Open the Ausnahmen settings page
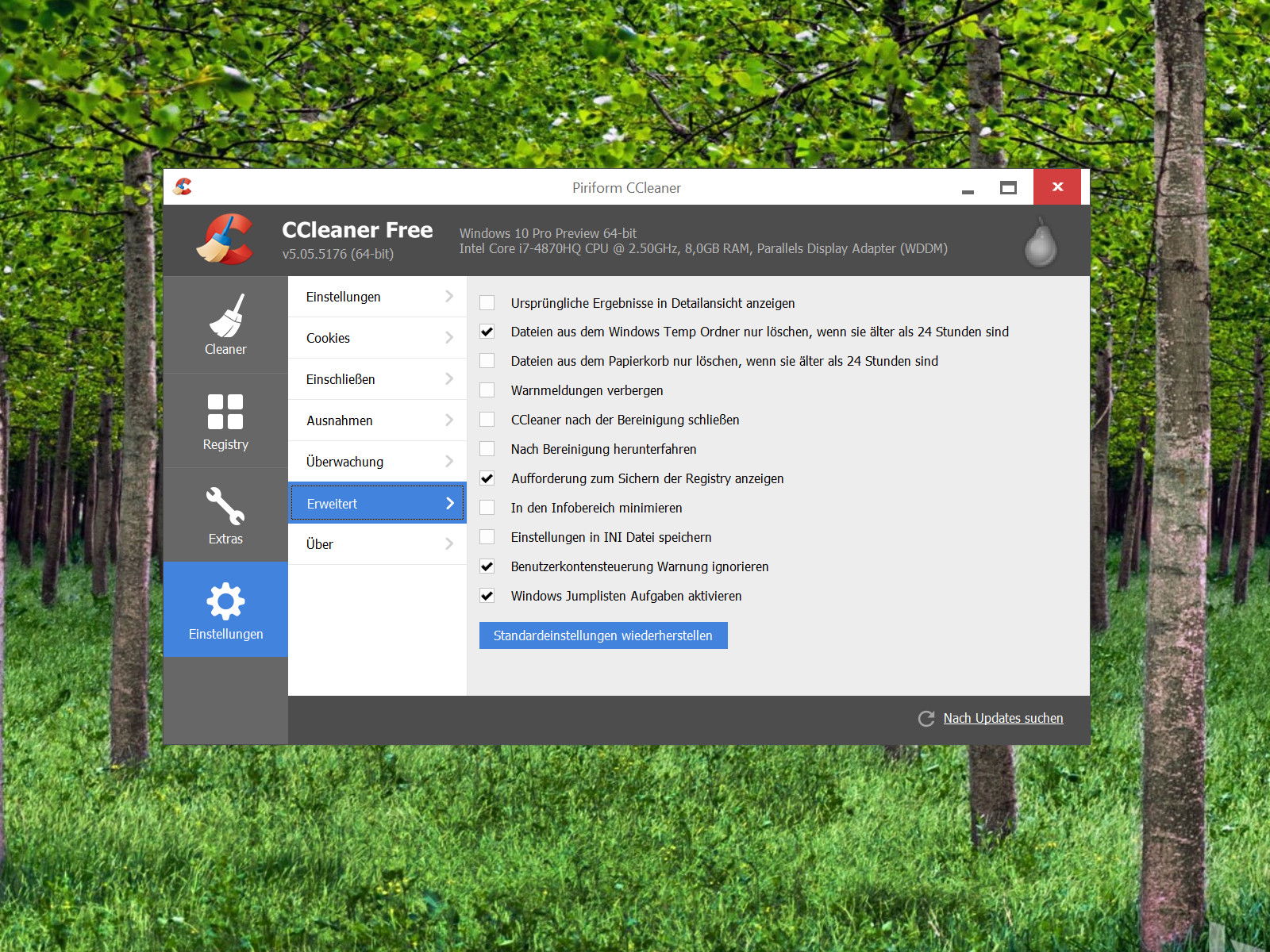Image resolution: width=1270 pixels, height=952 pixels. 377,420
